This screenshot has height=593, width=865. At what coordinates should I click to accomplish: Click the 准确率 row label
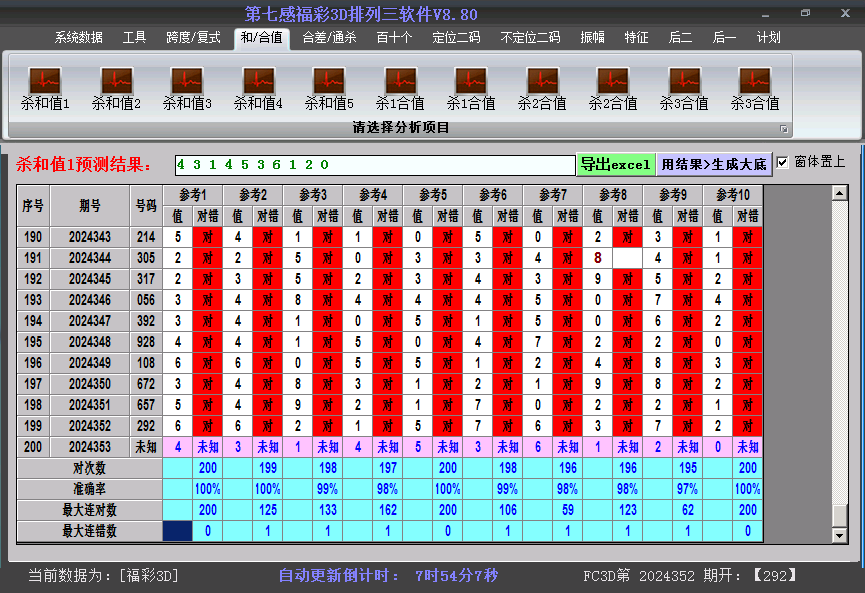coord(89,489)
